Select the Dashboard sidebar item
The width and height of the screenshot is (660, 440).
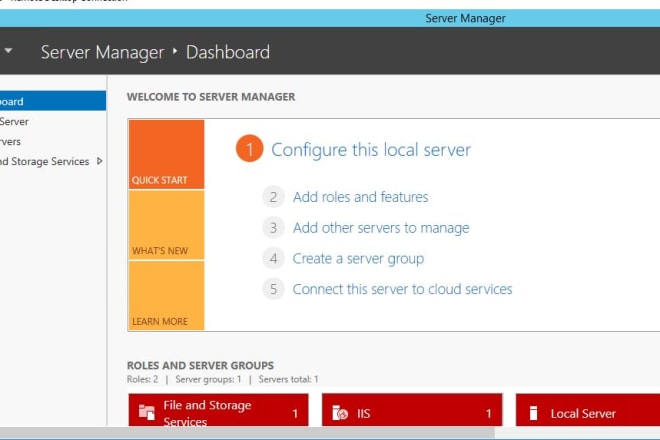(x=53, y=101)
